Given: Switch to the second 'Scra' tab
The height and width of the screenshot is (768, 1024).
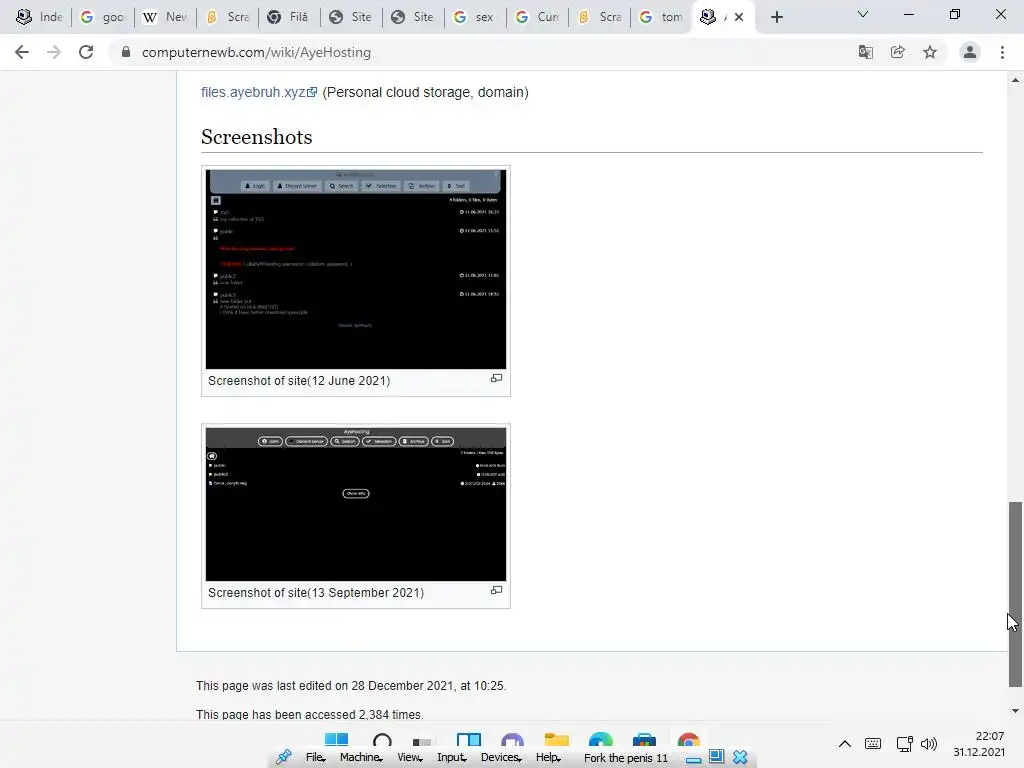Looking at the screenshot, I should (x=600, y=17).
